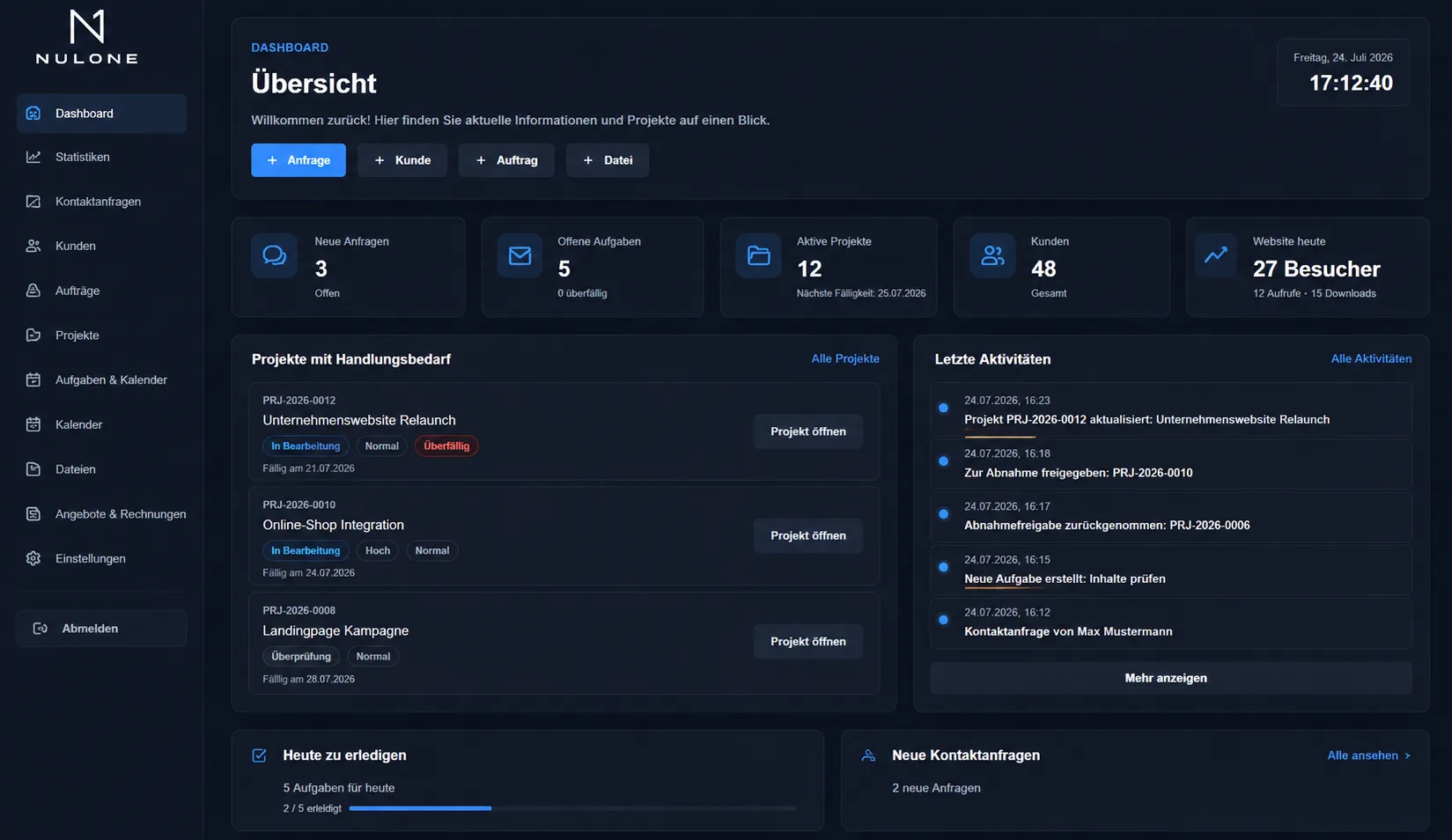Upload a new Datei
Image resolution: width=1452 pixels, height=840 pixels.
click(608, 160)
